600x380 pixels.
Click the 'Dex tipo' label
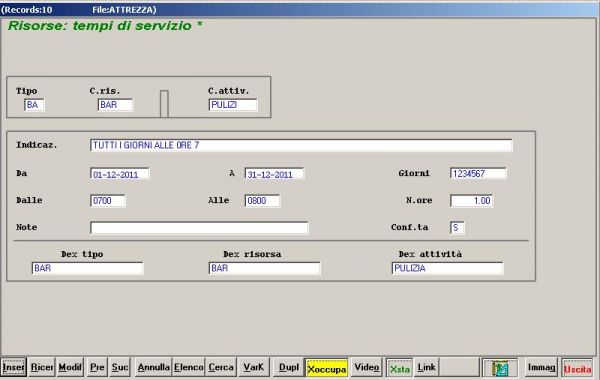(82, 254)
